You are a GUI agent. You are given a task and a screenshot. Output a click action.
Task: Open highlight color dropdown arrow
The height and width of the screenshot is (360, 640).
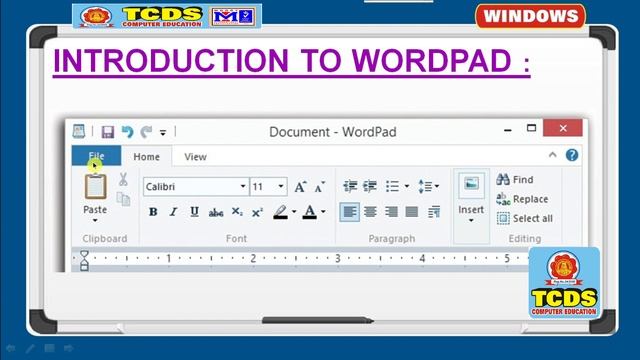[294, 212]
